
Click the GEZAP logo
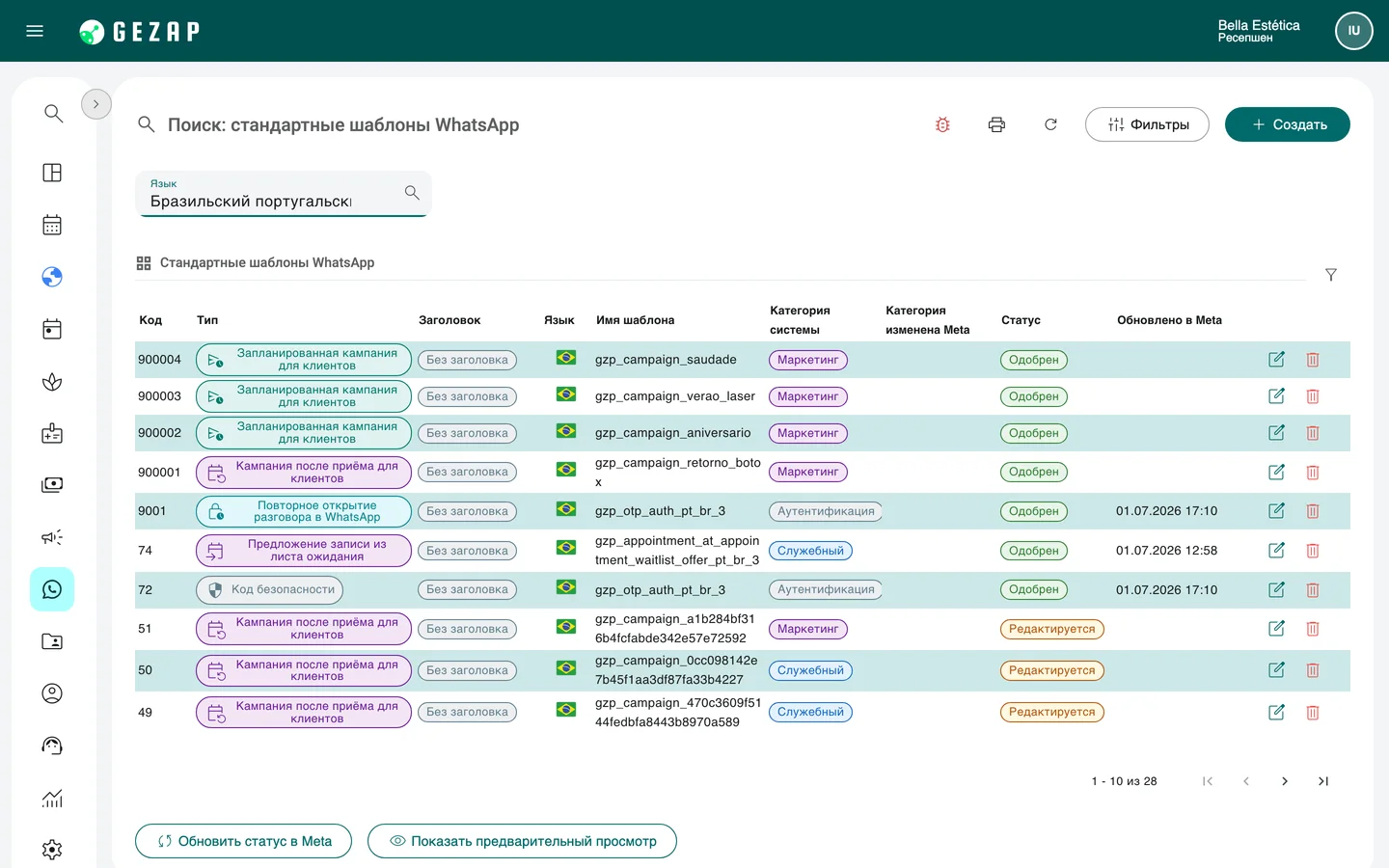139,32
